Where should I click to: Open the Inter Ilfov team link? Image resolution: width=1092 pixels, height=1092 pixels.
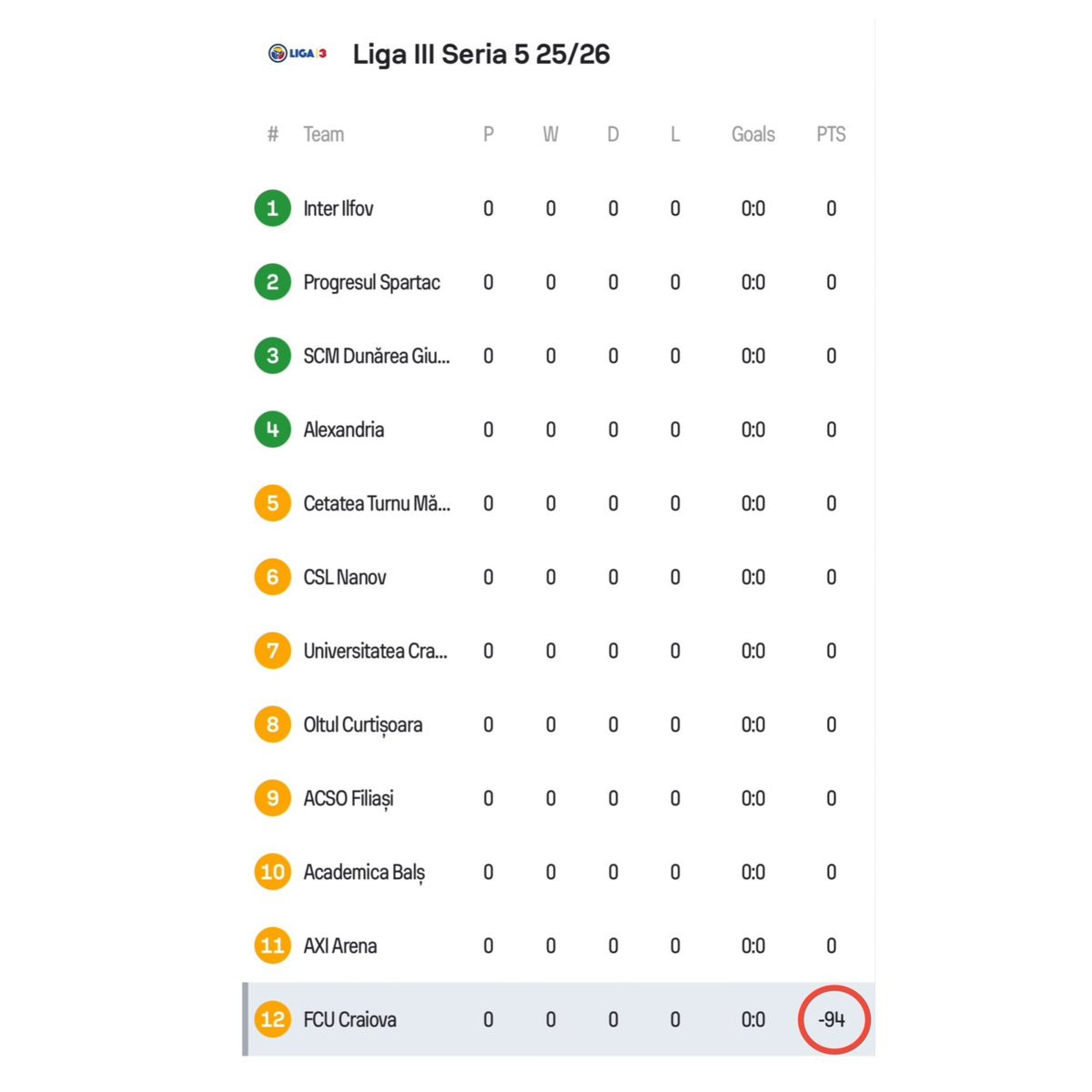point(339,208)
